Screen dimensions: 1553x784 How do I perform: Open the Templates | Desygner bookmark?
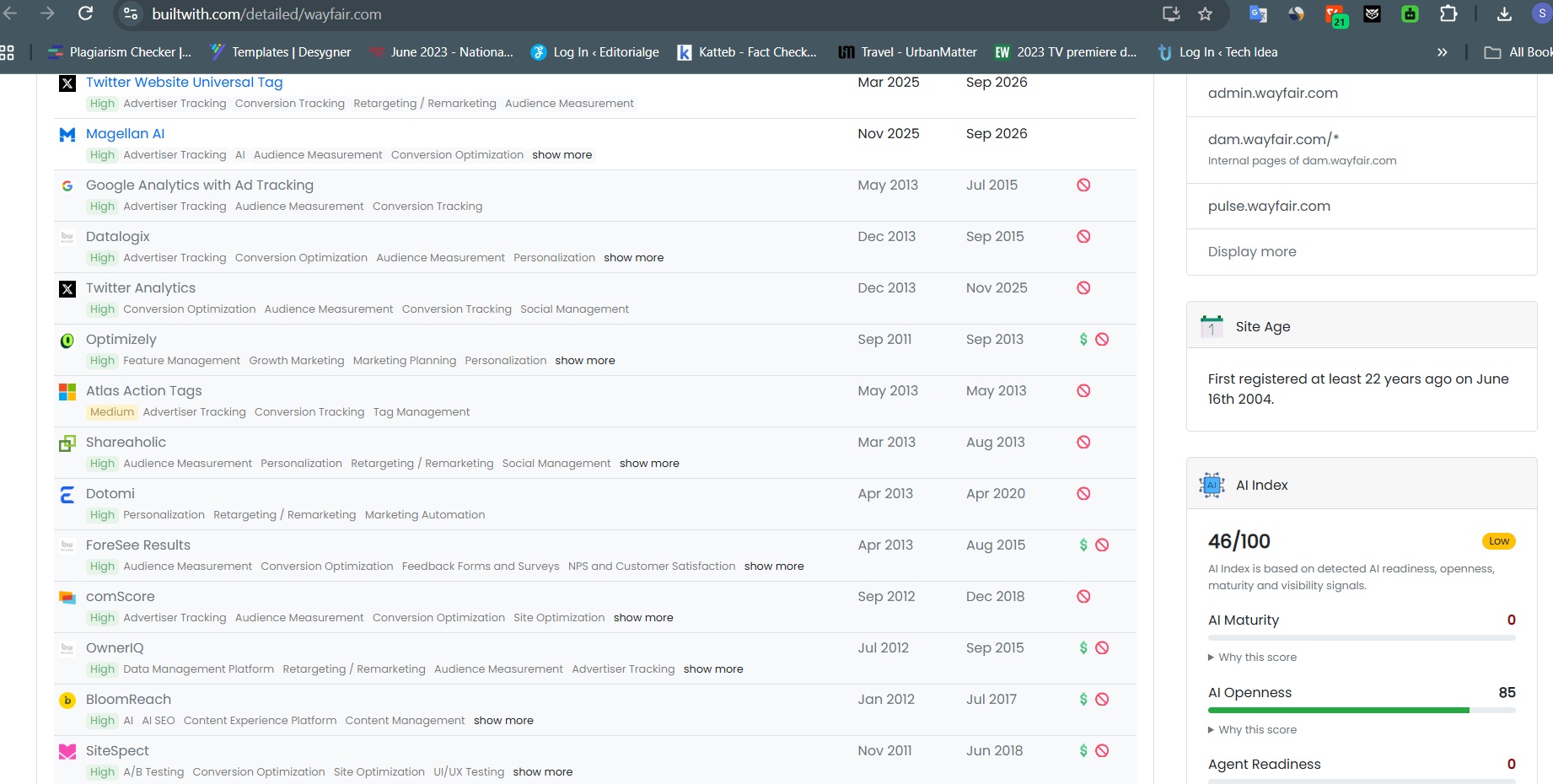[279, 52]
